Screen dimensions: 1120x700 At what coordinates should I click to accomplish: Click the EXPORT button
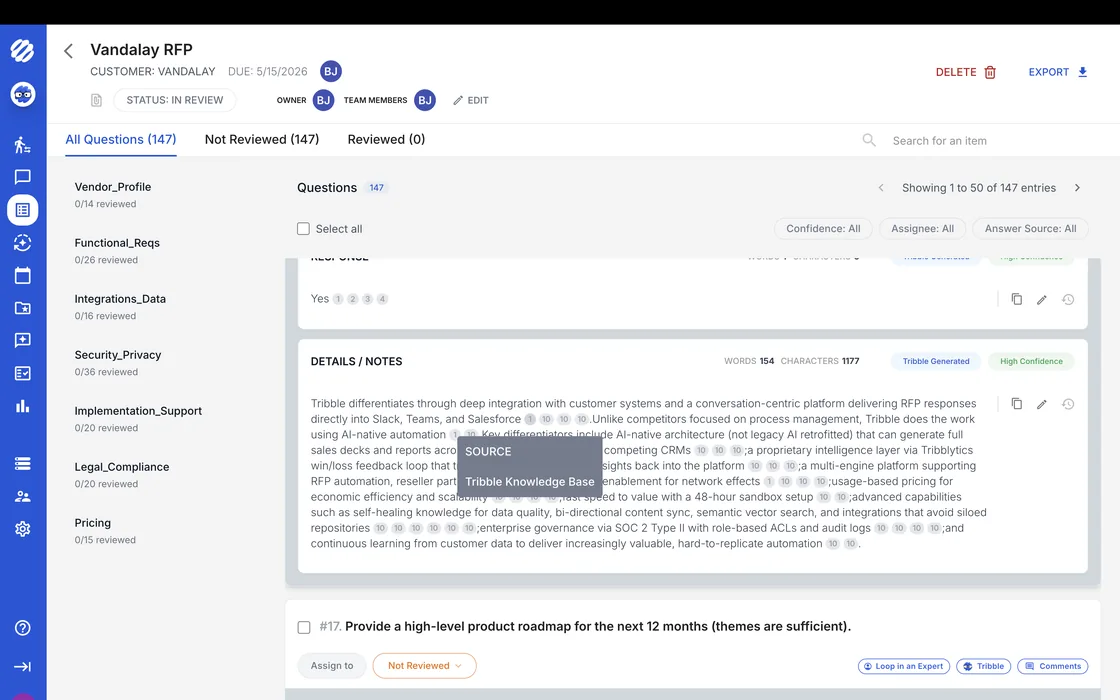[1058, 72]
